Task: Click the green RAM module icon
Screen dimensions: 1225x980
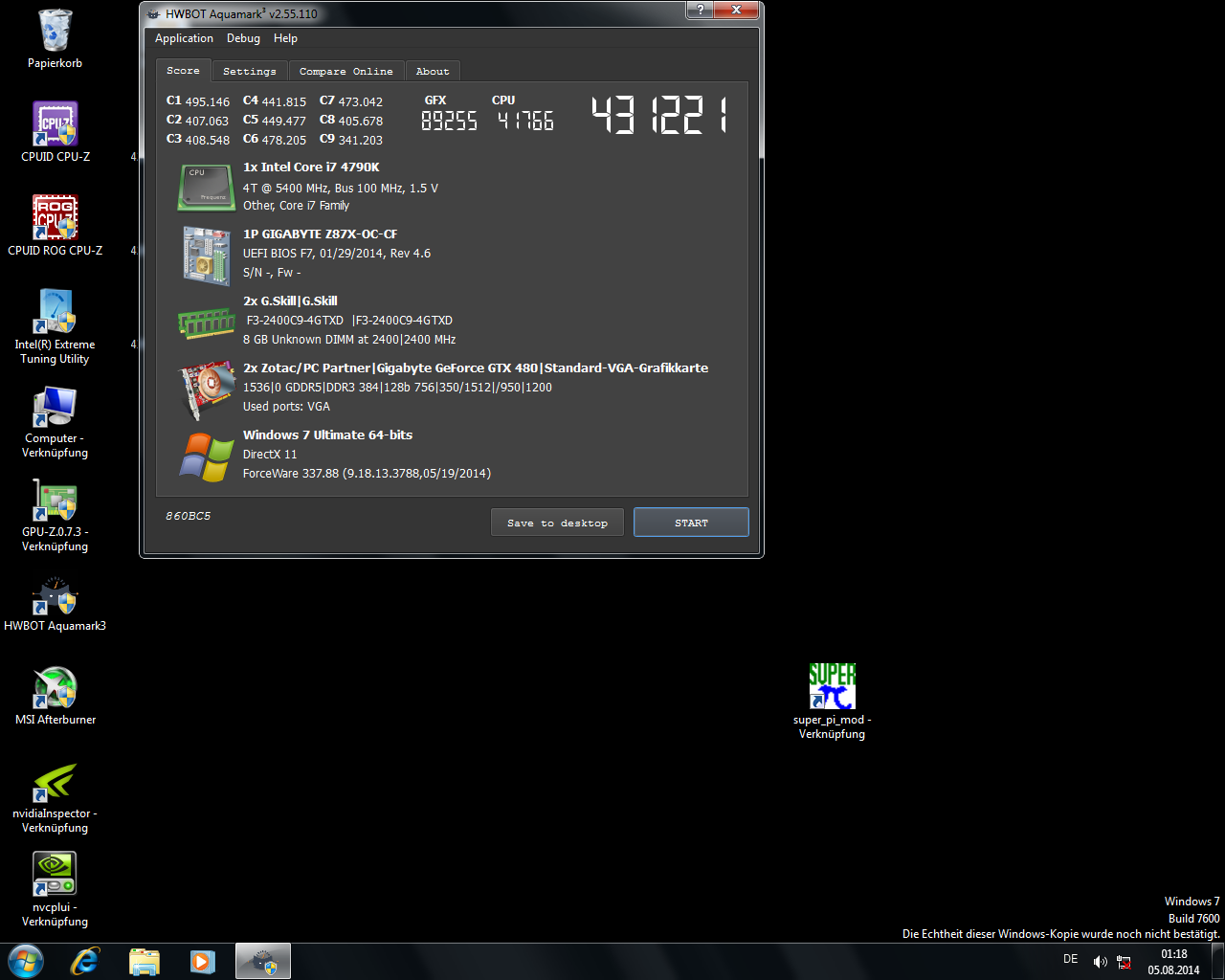Action: pos(206,323)
